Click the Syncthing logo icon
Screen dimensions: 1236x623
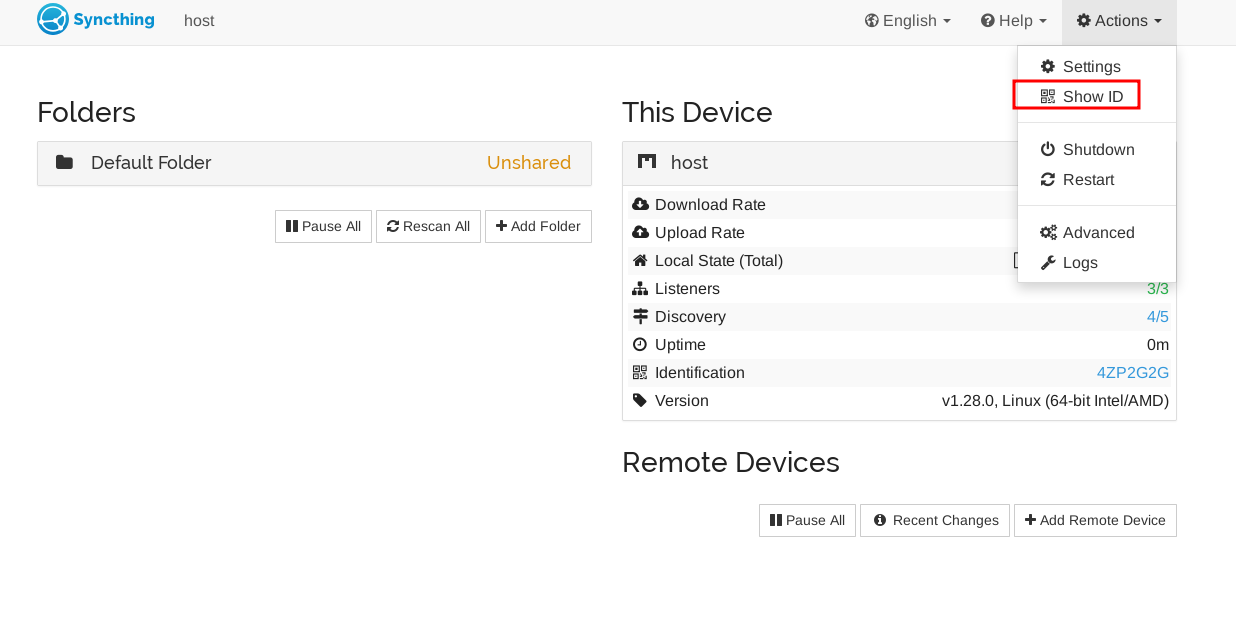click(x=53, y=20)
